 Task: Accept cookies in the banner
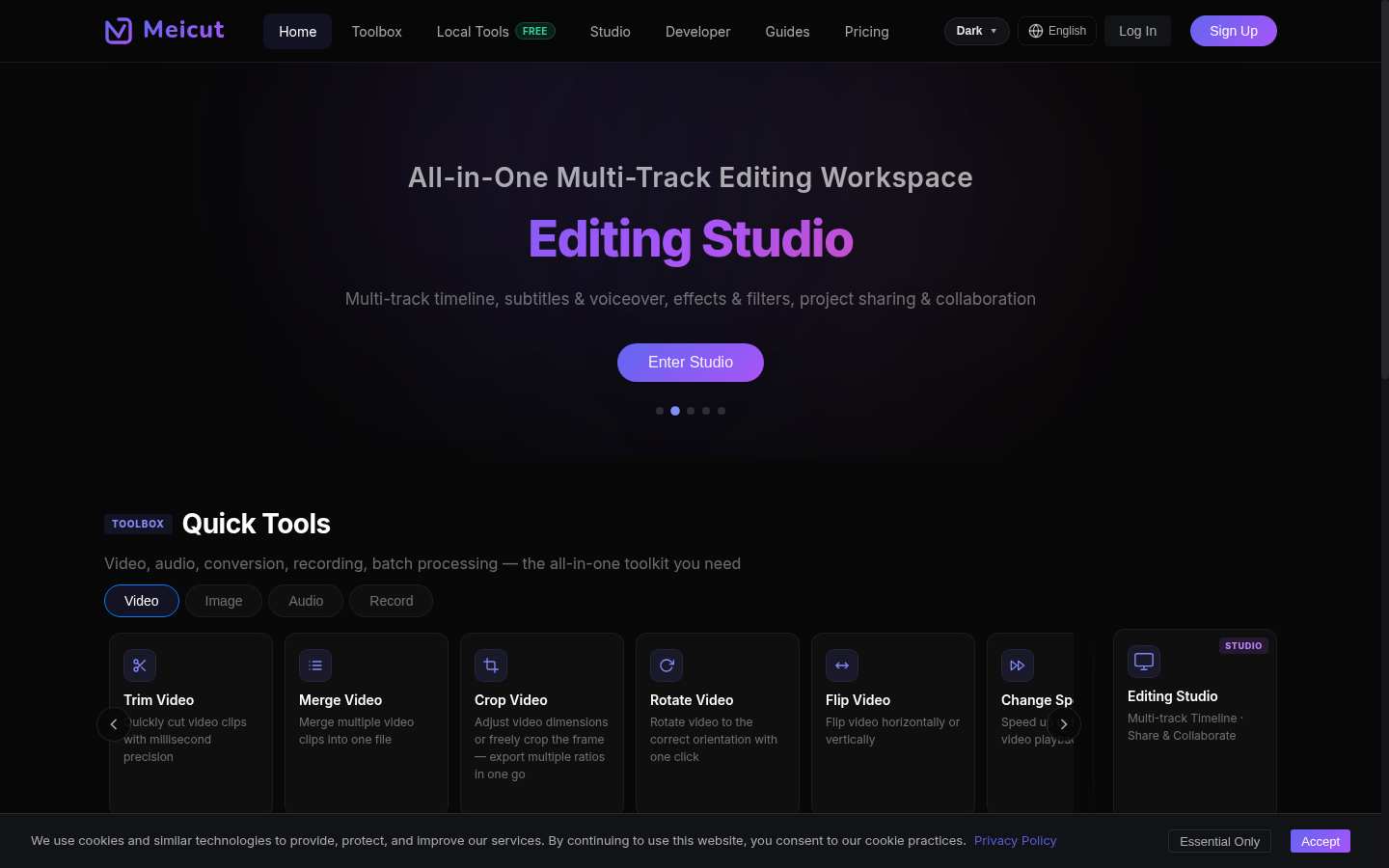point(1321,841)
